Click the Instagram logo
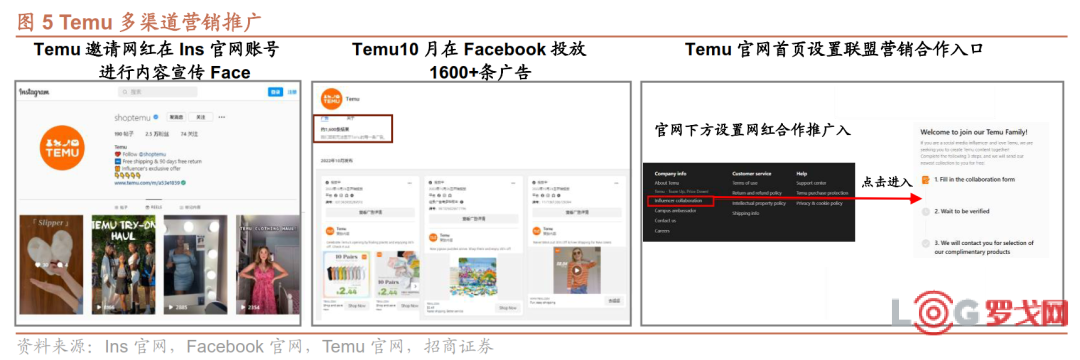The height and width of the screenshot is (360, 1080). 34,92
